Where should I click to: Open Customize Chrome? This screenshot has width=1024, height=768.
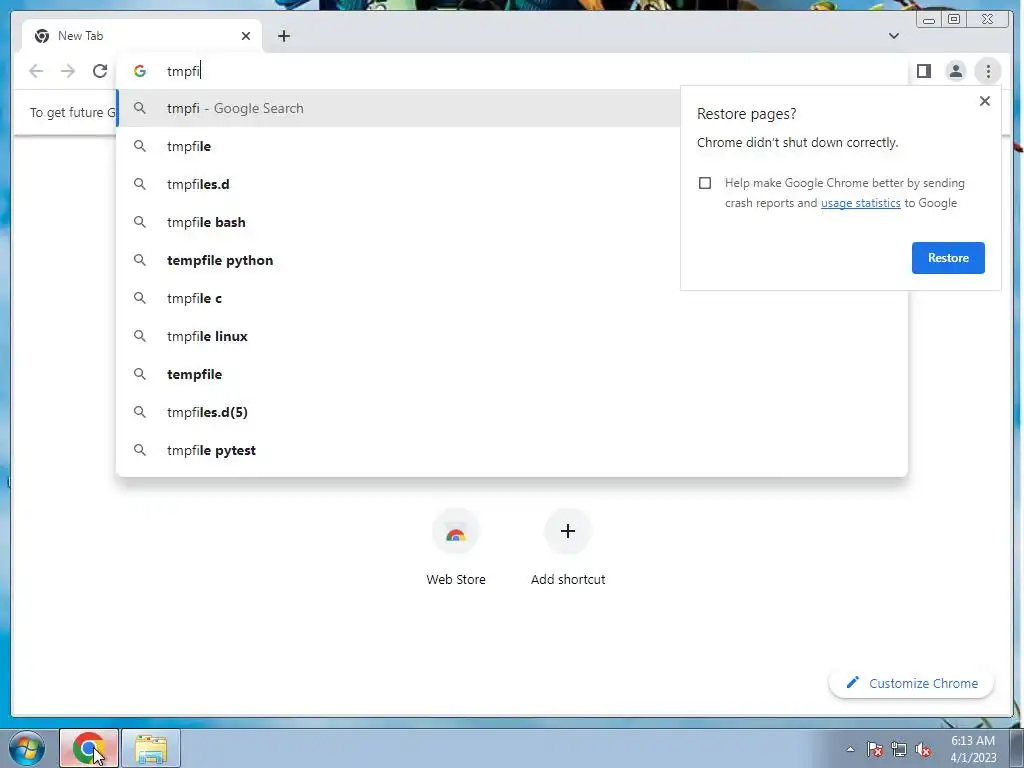[x=912, y=683]
